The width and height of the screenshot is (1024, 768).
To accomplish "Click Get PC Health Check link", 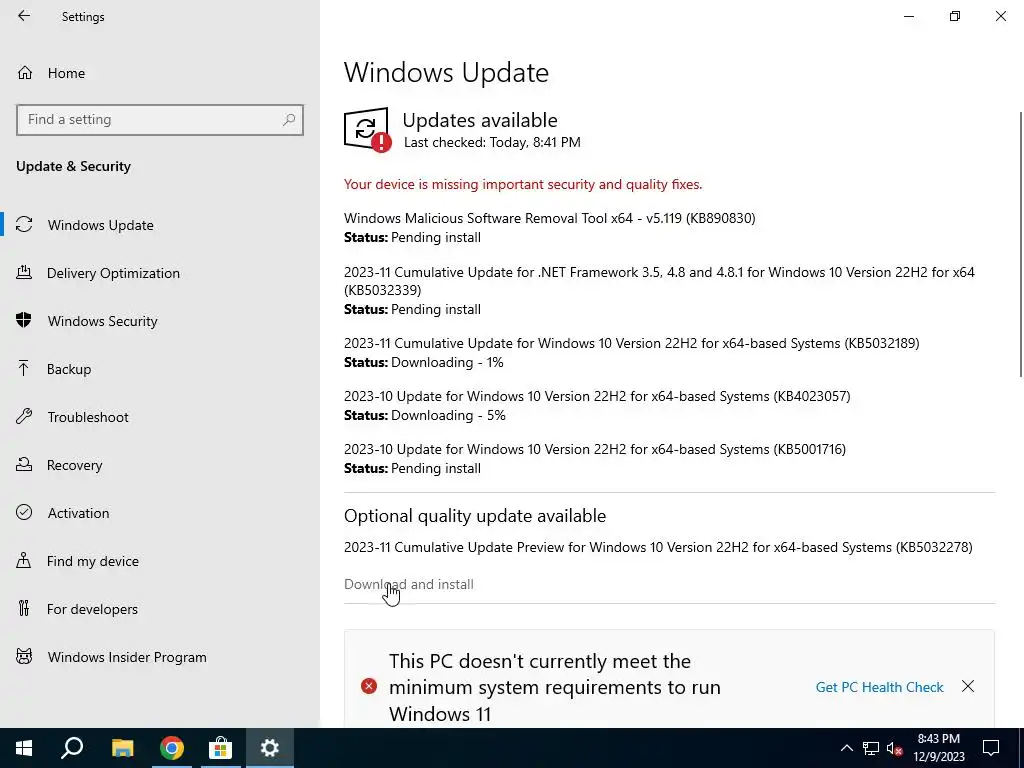I will (x=879, y=687).
